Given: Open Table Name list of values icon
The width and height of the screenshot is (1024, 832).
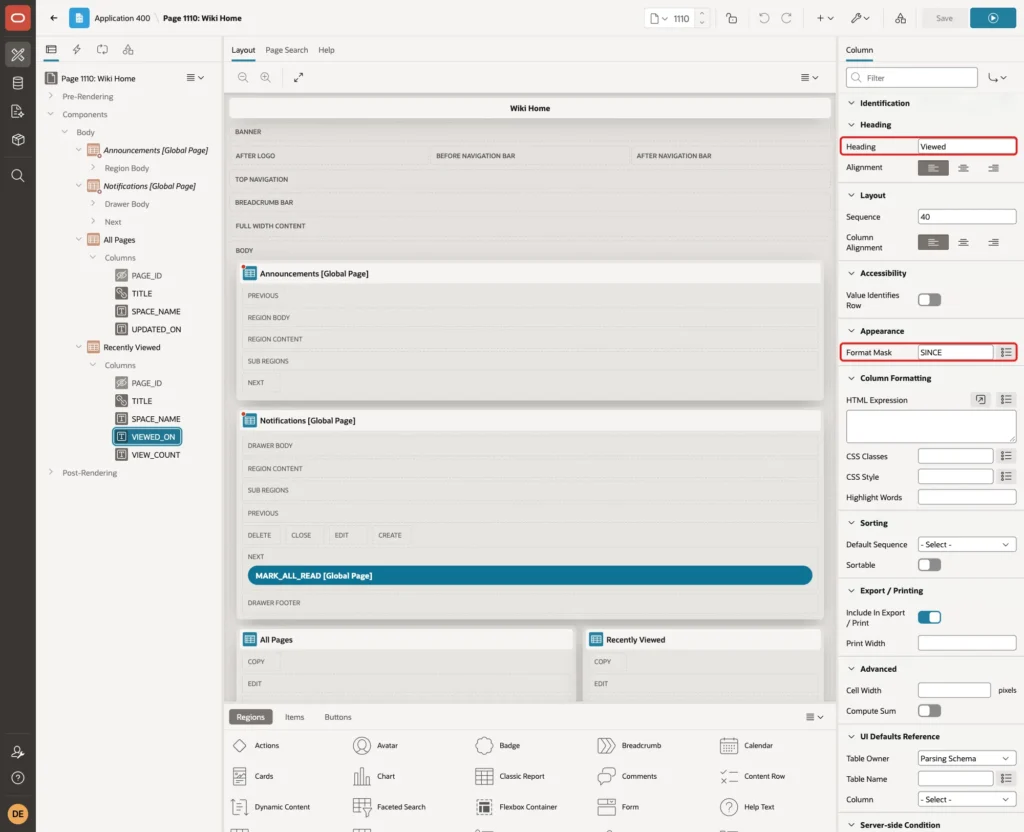Looking at the screenshot, I should 1006,778.
